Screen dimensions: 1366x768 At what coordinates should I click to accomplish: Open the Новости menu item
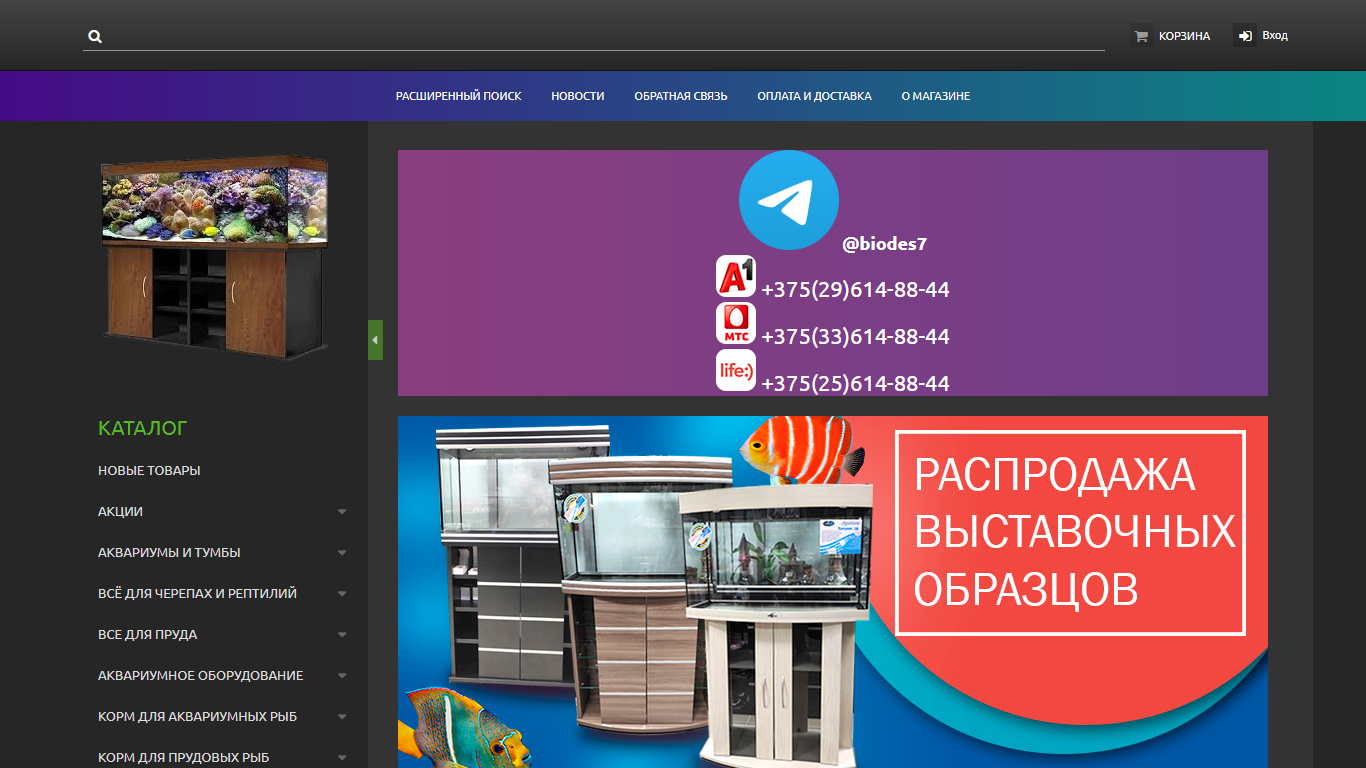point(578,96)
